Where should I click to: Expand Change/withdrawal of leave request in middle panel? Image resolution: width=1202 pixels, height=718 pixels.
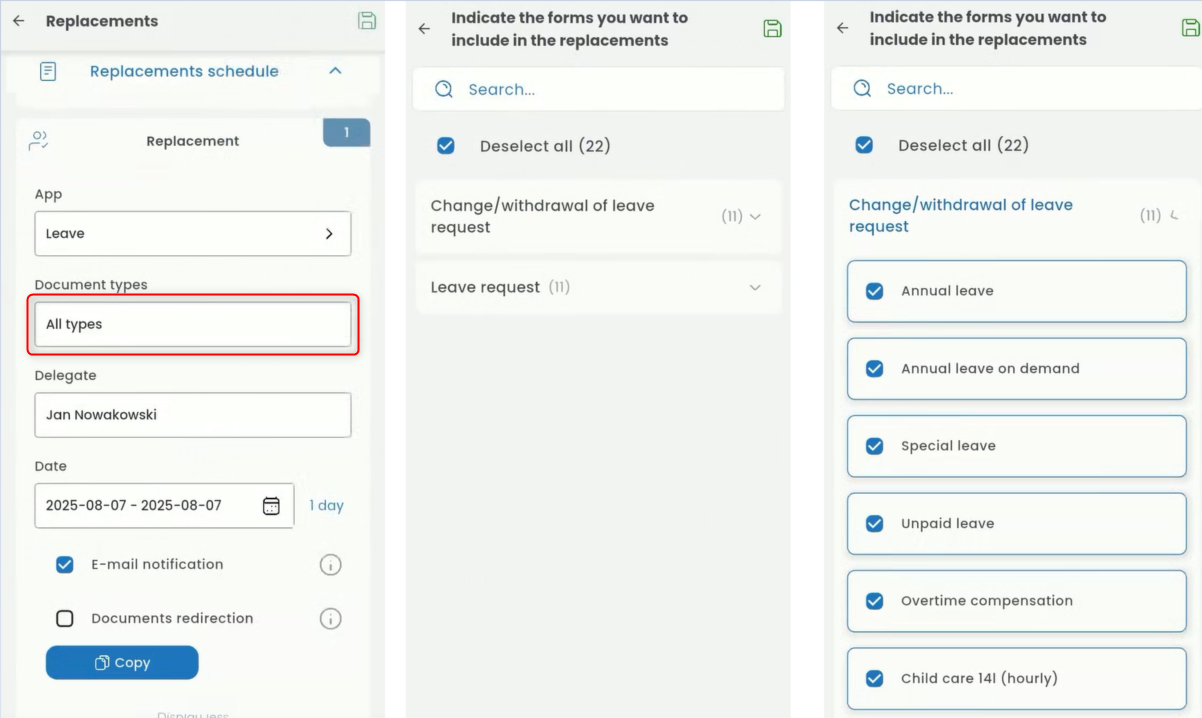pyautogui.click(x=755, y=216)
